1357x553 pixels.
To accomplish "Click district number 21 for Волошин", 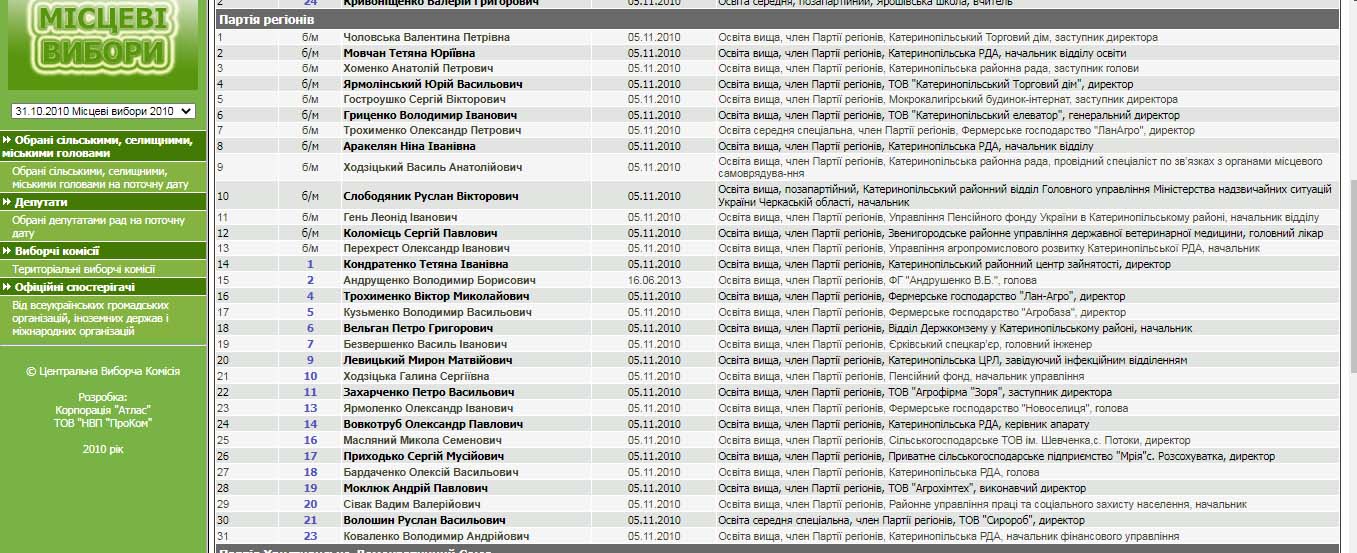I will tap(310, 520).
